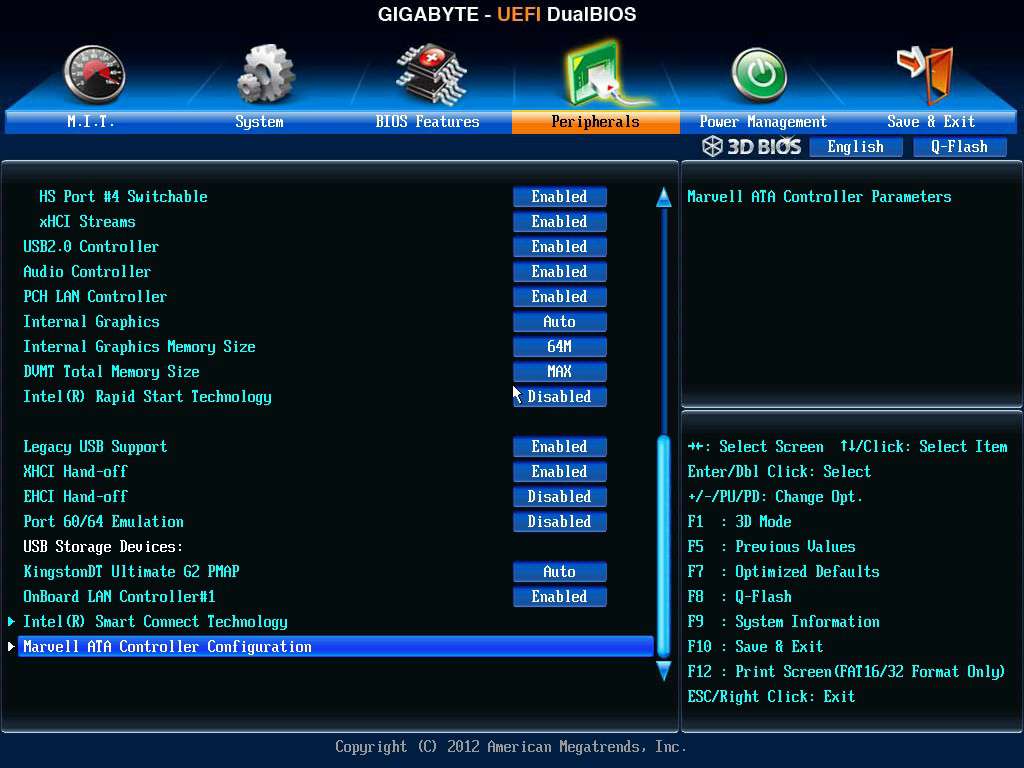Select the Port 60/64 Emulation label
Viewport: 1024px width, 768px height.
[x=103, y=522]
